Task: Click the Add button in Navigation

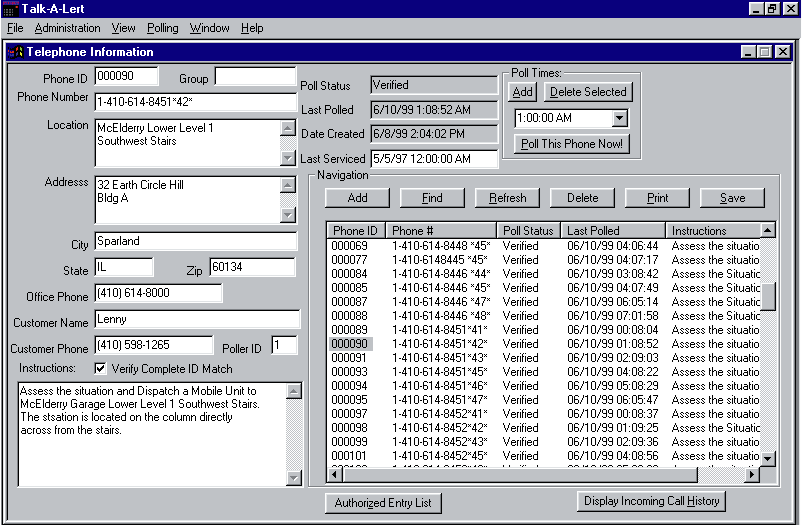Action: click(x=357, y=198)
